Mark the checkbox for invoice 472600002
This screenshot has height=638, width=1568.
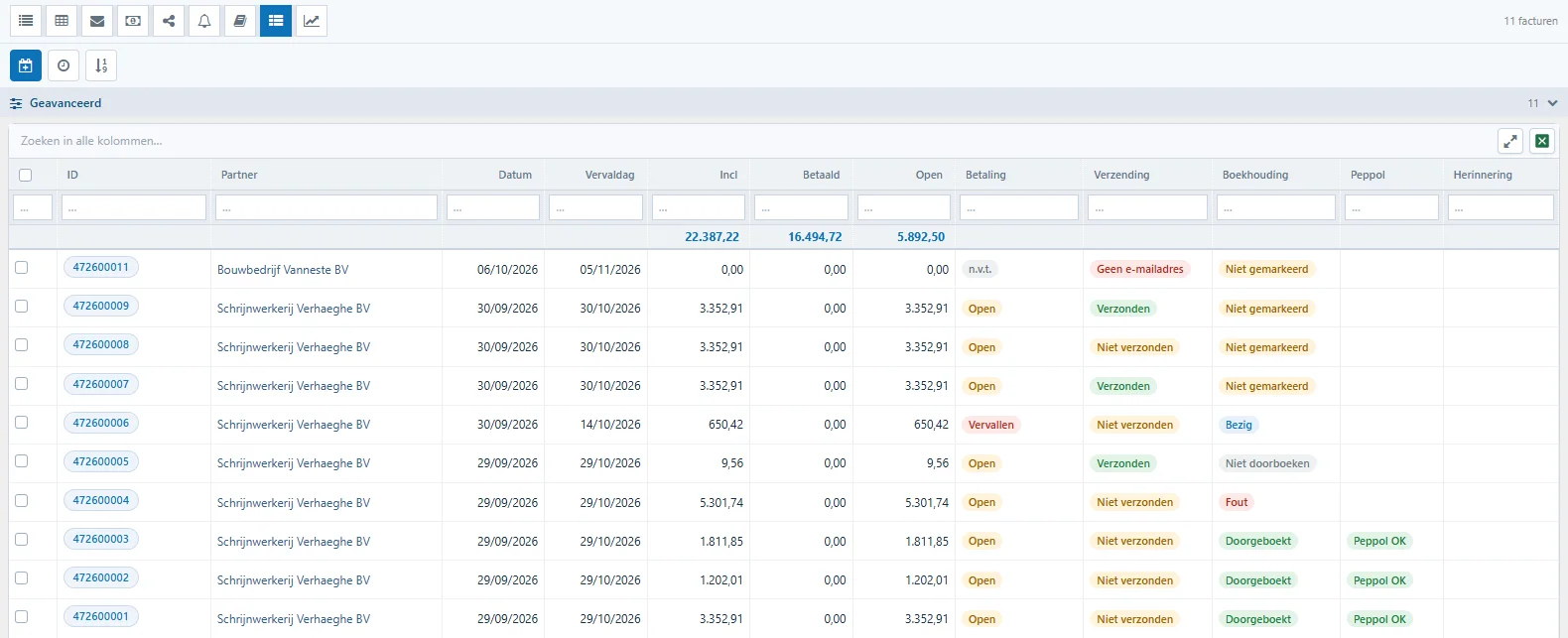[22, 578]
